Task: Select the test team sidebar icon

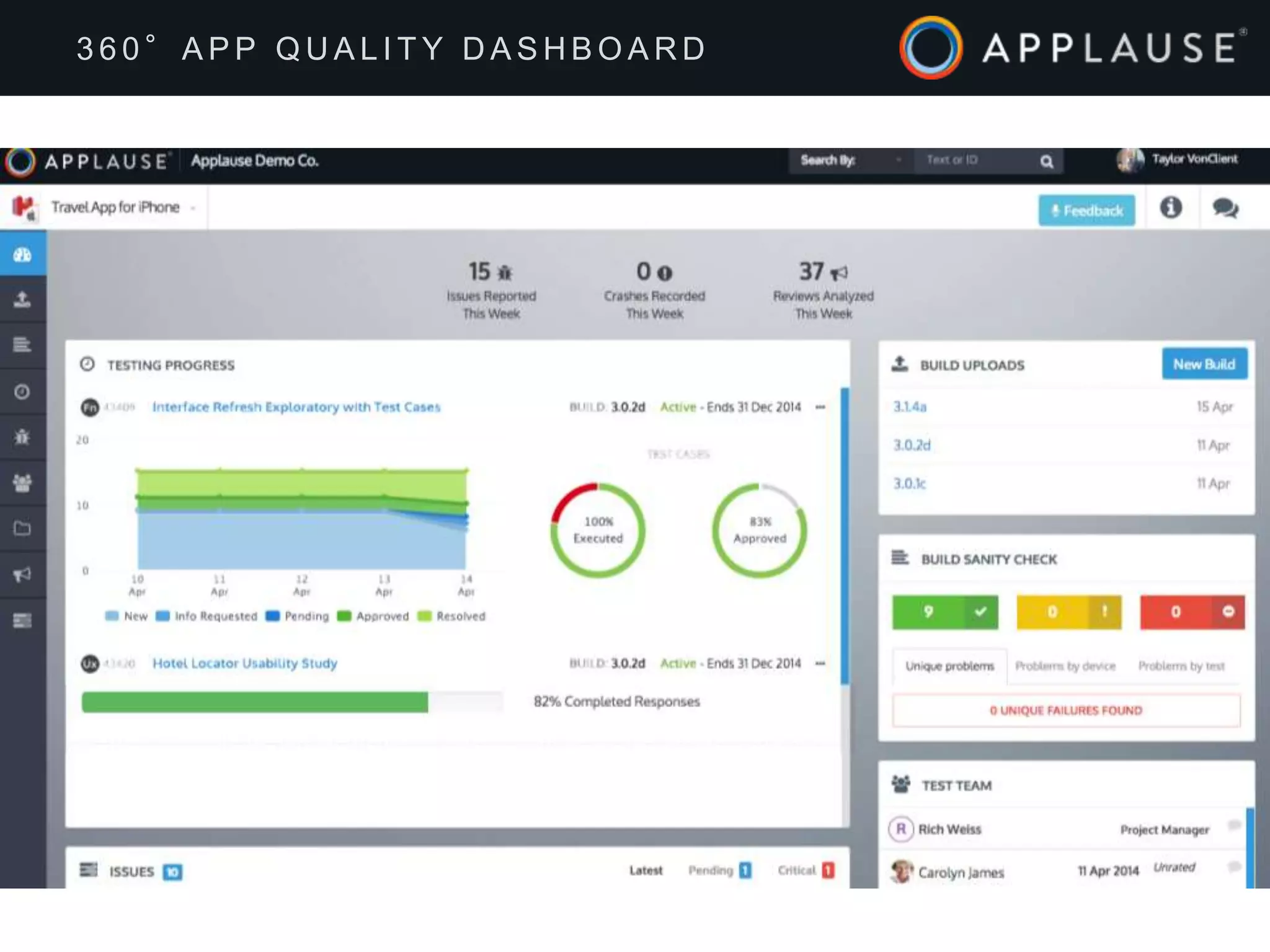Action: (22, 483)
